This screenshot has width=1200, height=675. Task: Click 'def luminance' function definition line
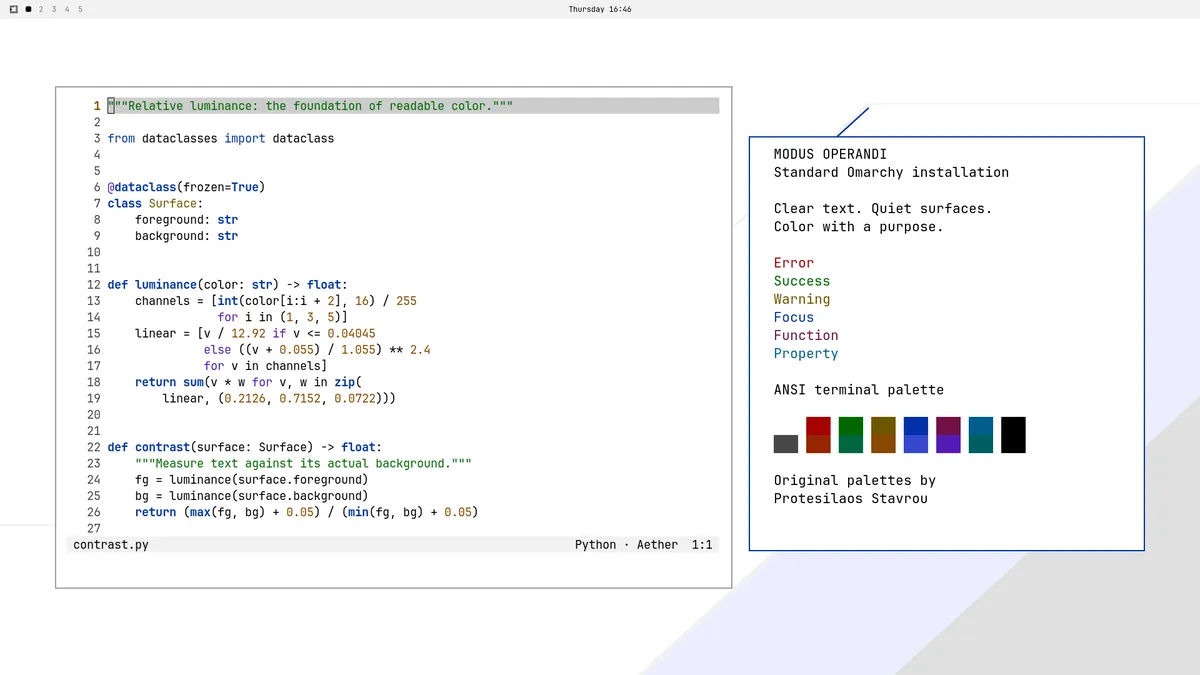point(228,284)
